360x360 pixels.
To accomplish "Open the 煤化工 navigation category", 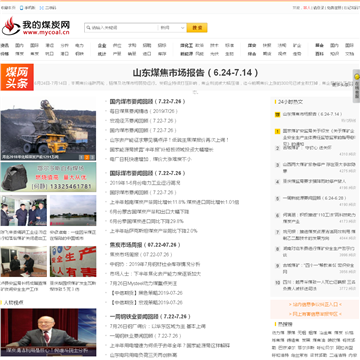I will pyautogui.click(x=186, y=45).
